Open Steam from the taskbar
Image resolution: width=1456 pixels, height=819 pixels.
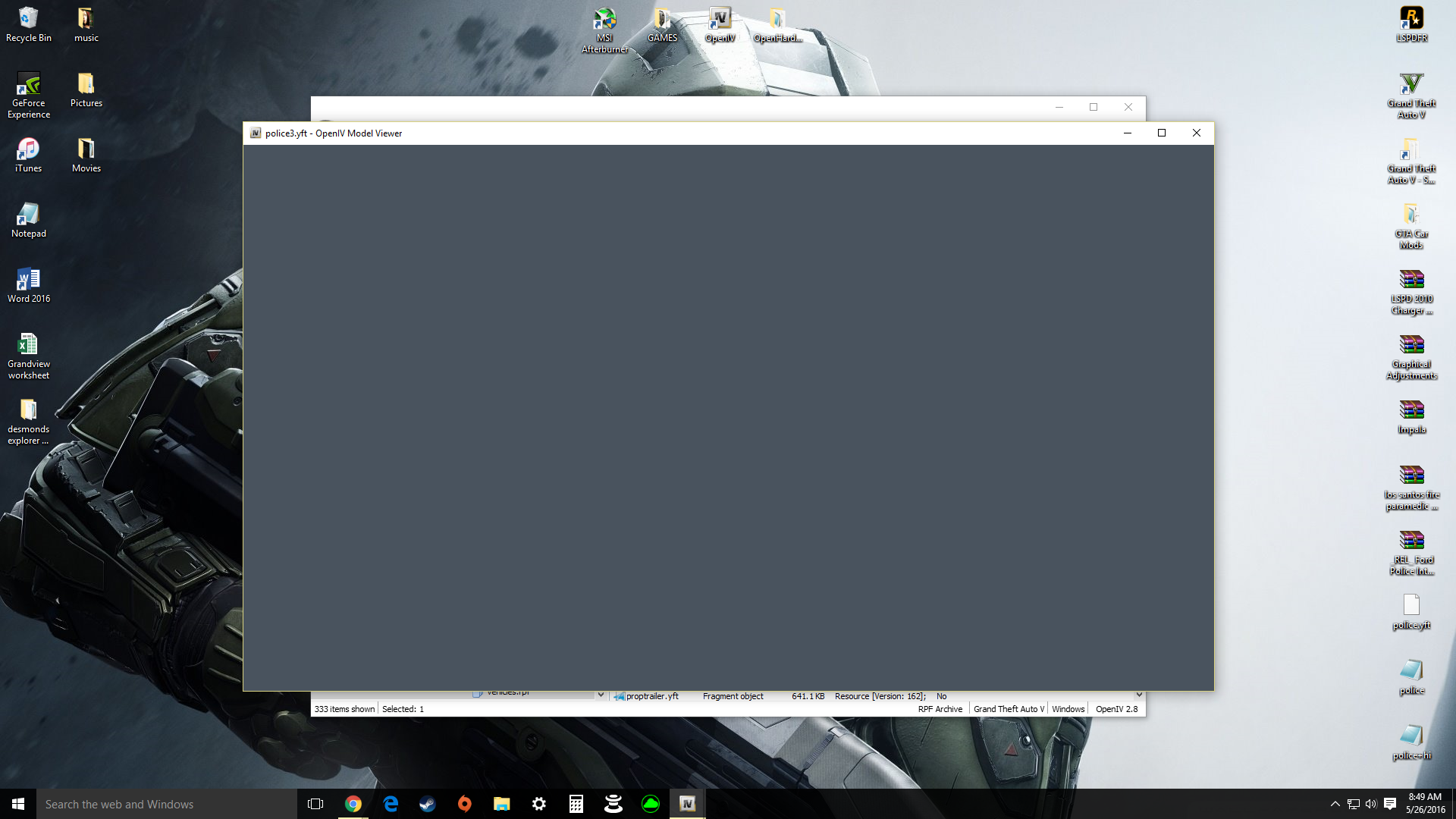(428, 804)
